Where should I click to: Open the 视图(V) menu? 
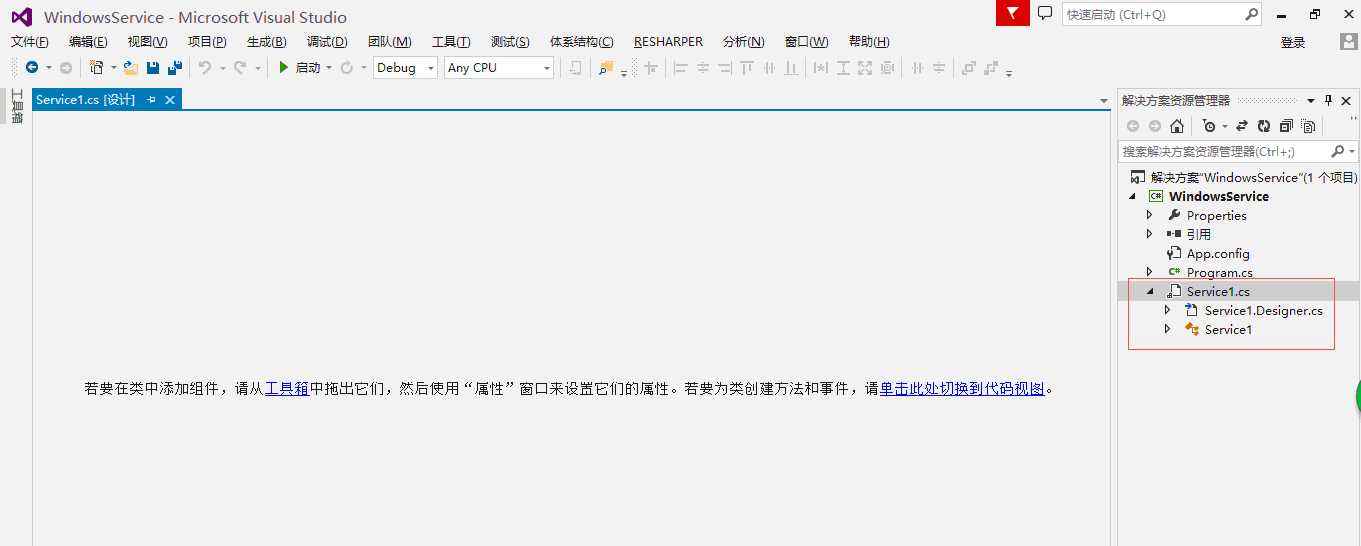tap(148, 41)
